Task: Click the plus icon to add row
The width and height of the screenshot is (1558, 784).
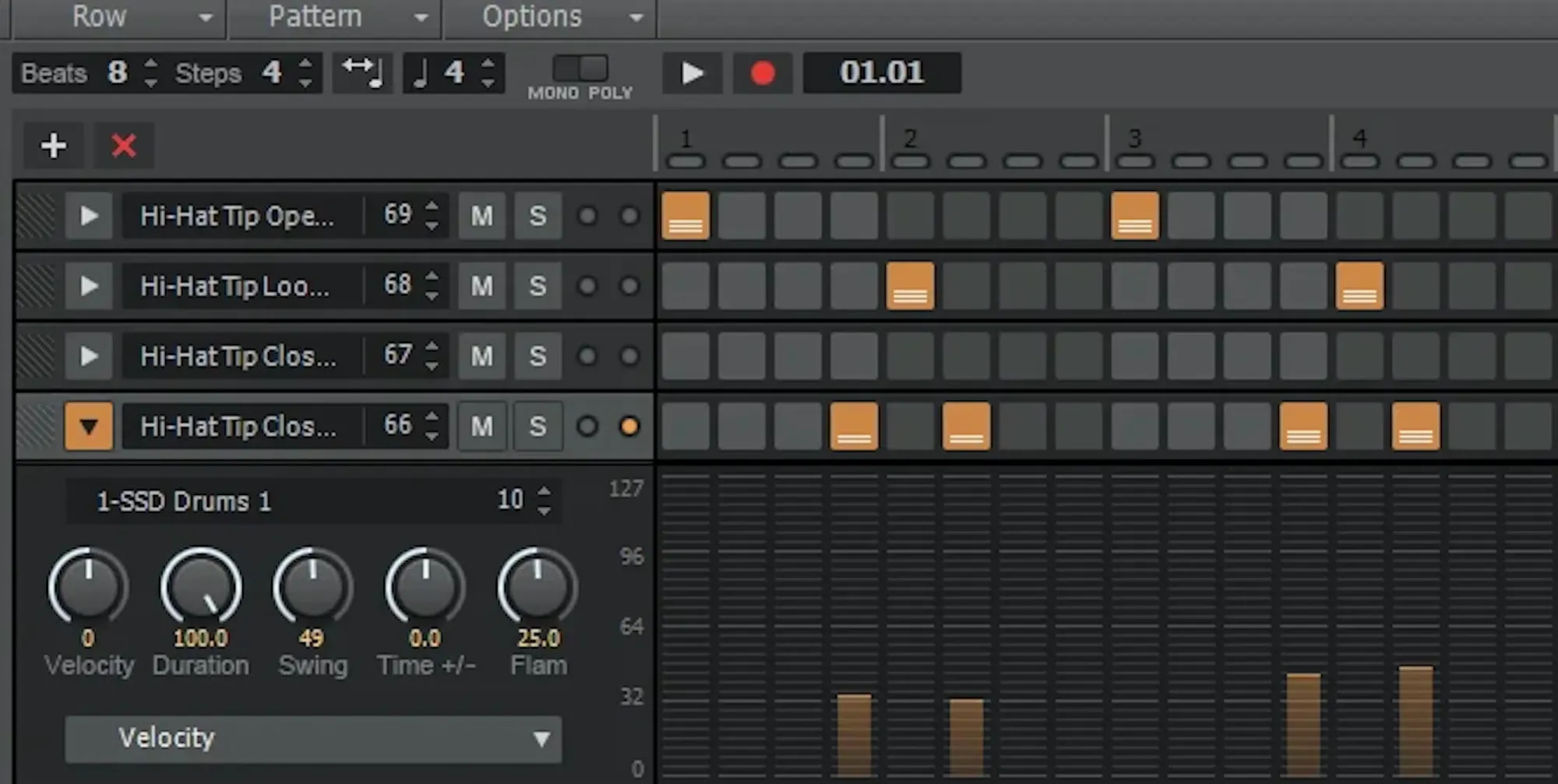Action: (53, 146)
